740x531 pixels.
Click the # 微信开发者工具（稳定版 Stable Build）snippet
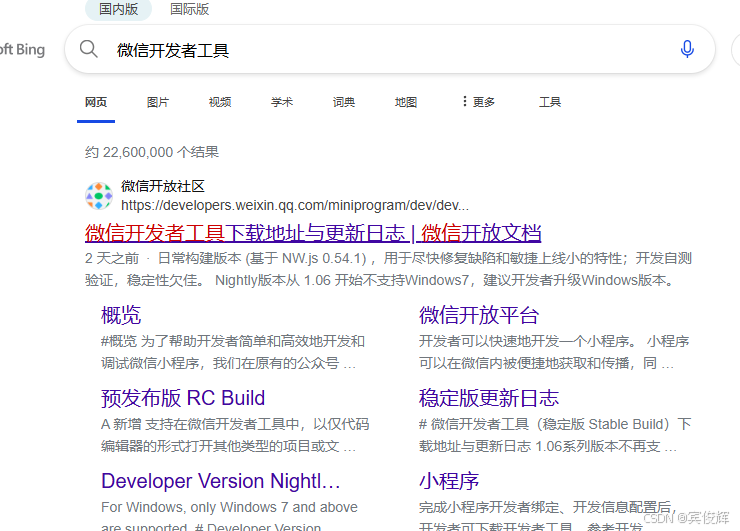pos(555,435)
